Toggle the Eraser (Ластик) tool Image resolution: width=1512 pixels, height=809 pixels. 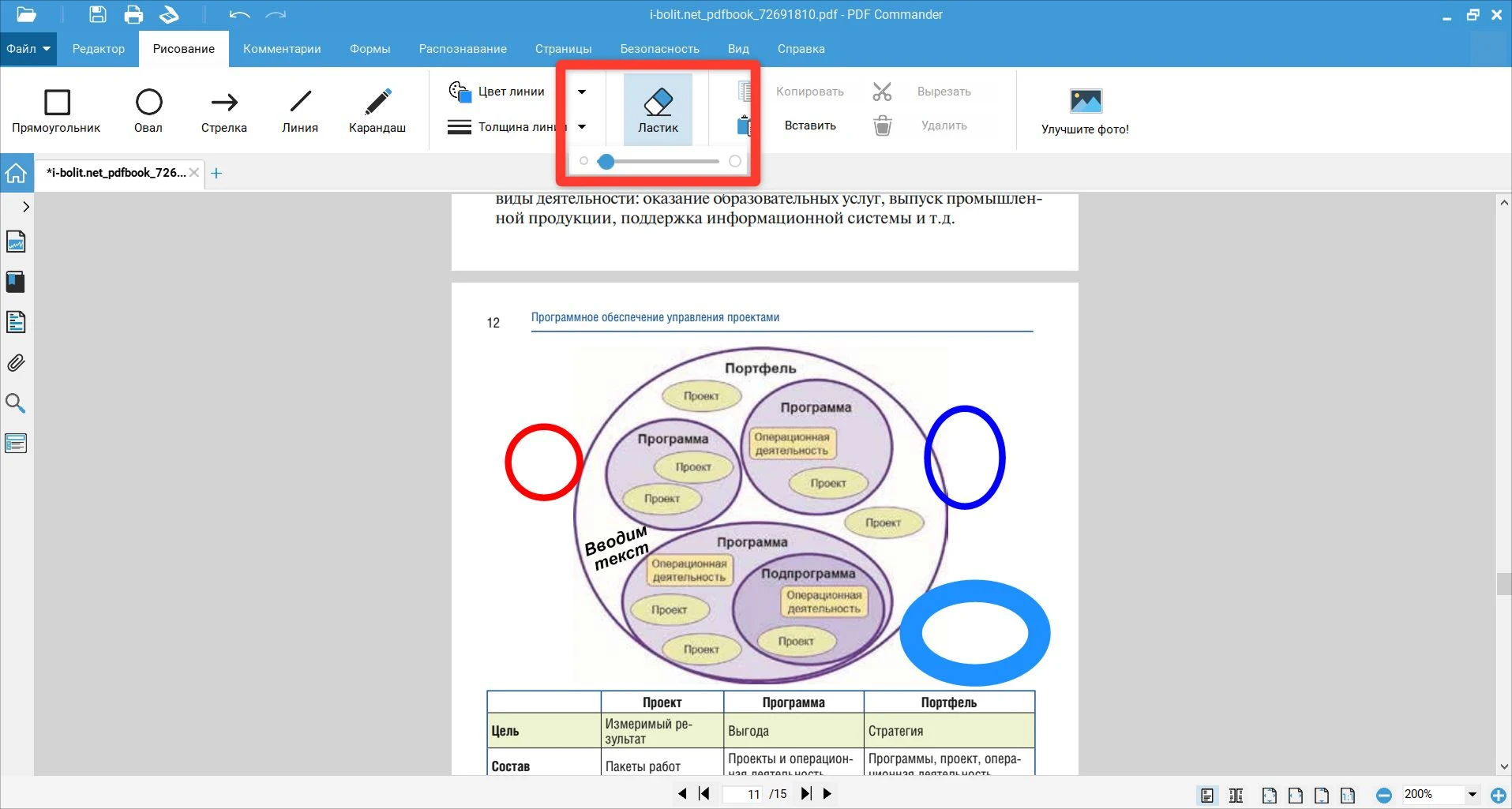coord(658,110)
